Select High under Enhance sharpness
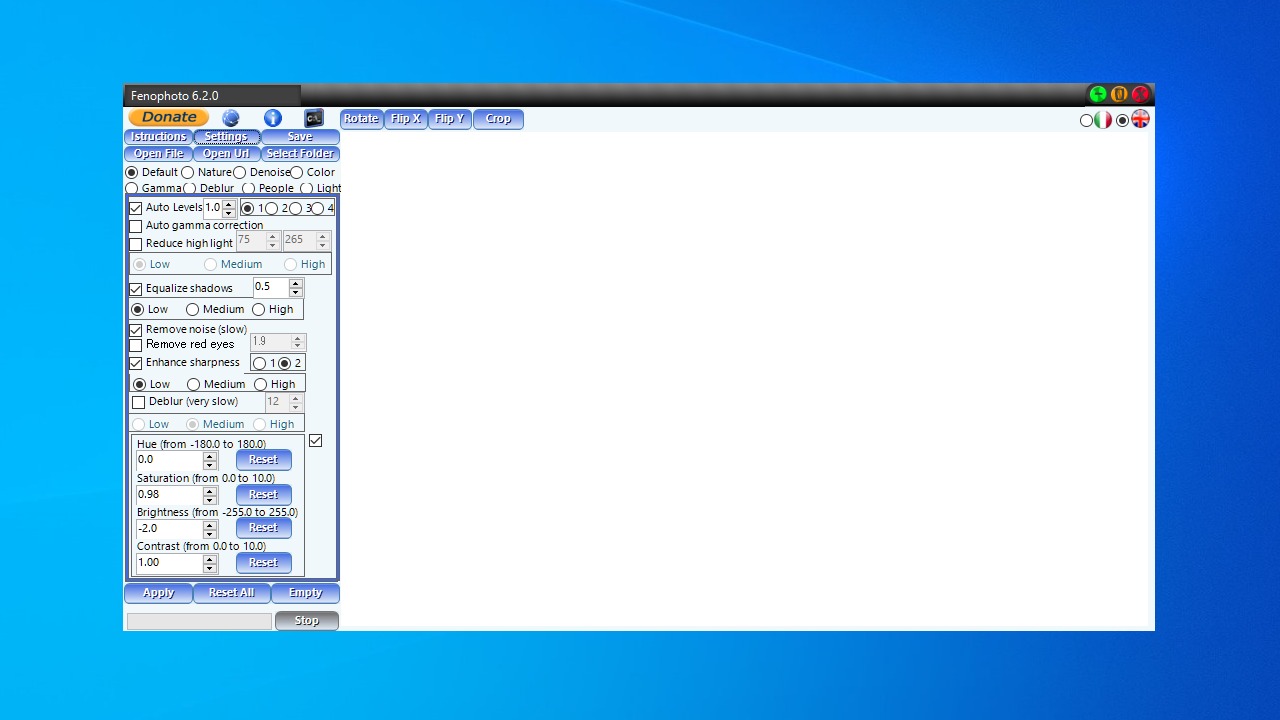Viewport: 1280px width, 720px height. pos(261,385)
